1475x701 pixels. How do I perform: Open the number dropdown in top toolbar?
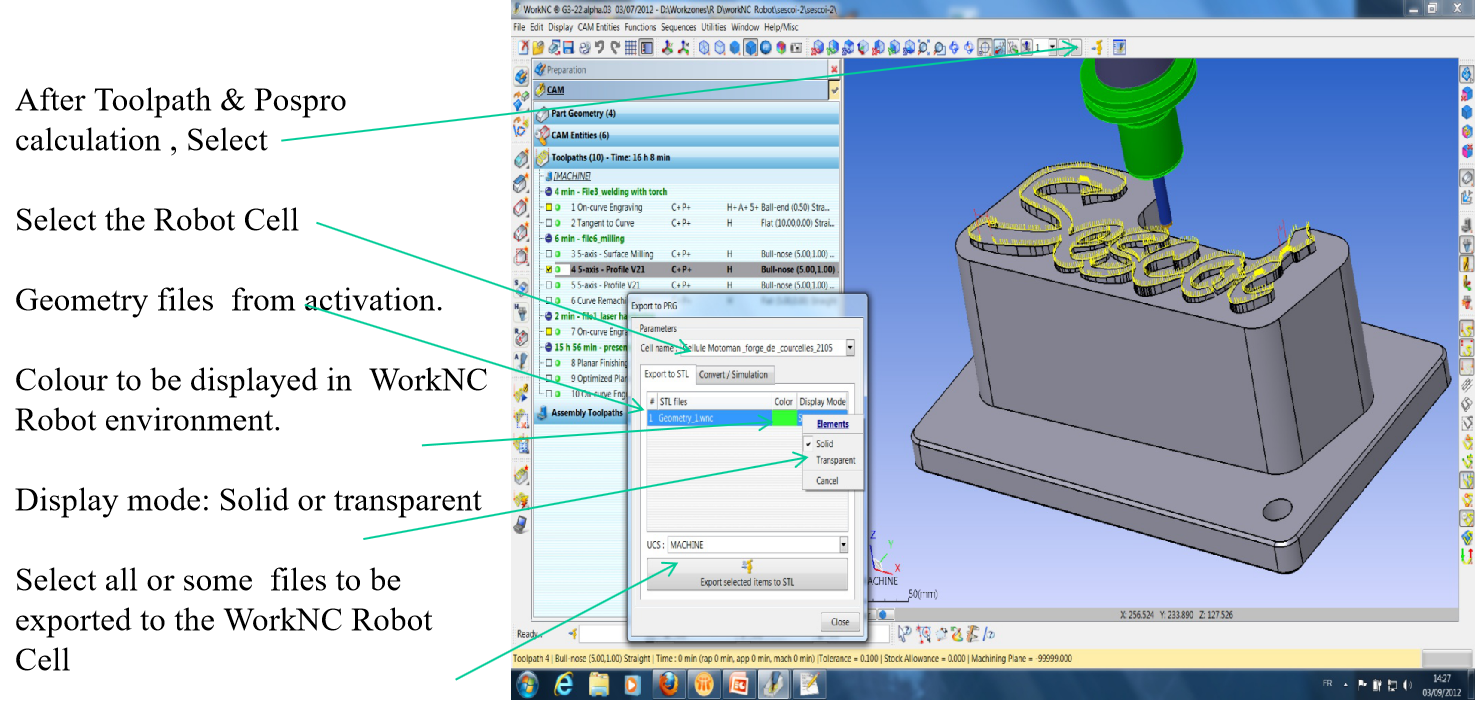click(x=1053, y=47)
